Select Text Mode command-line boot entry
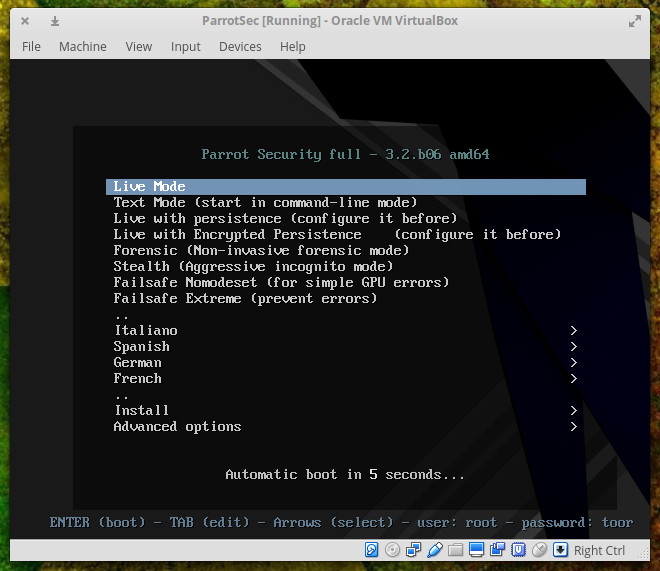 [346, 202]
